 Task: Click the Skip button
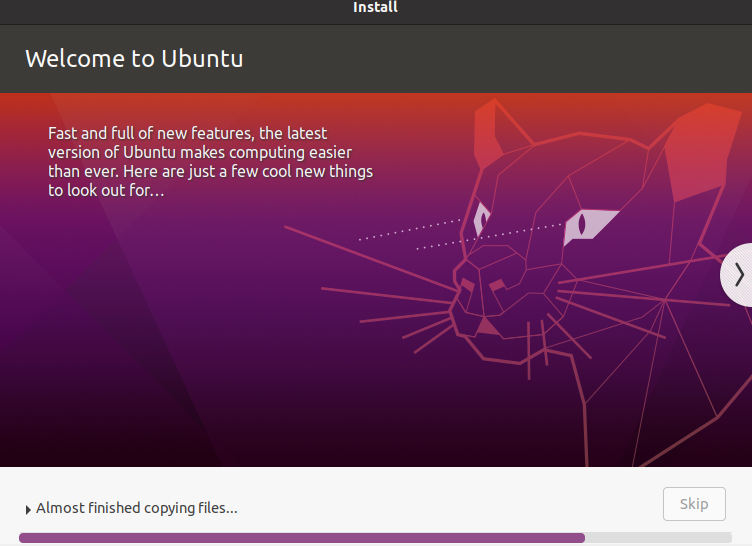(694, 504)
